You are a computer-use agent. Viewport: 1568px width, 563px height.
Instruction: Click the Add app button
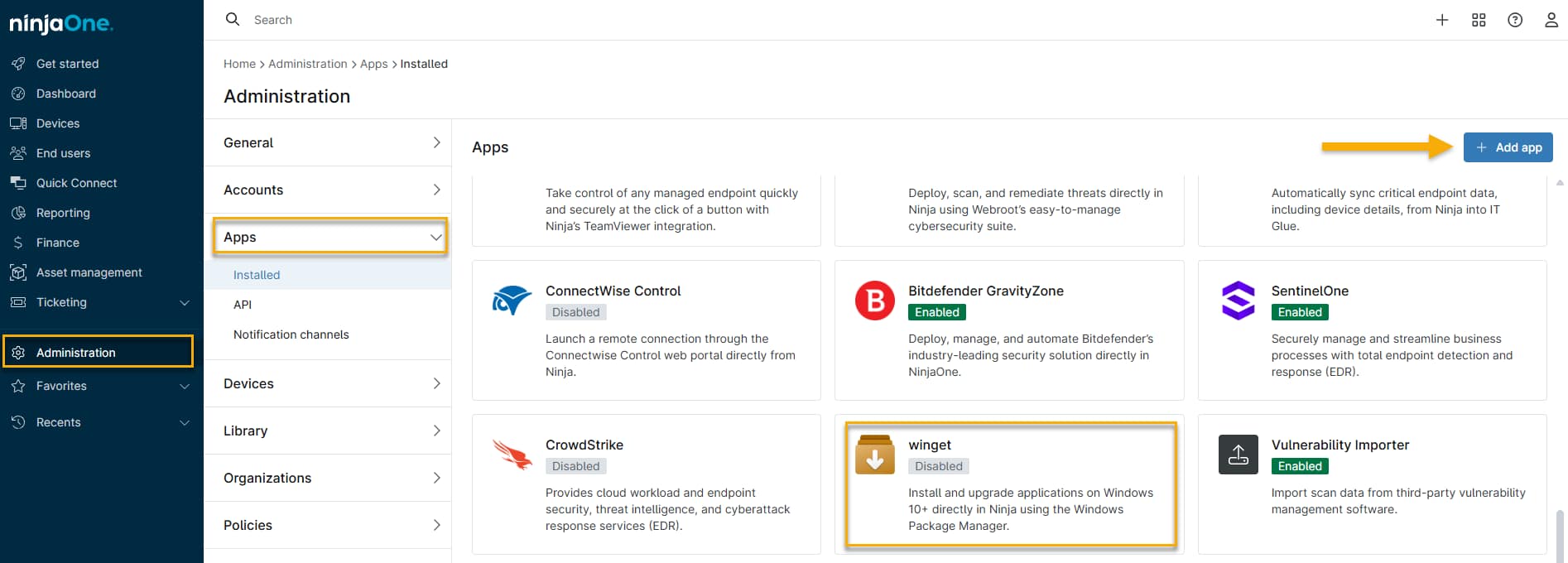[x=1508, y=147]
